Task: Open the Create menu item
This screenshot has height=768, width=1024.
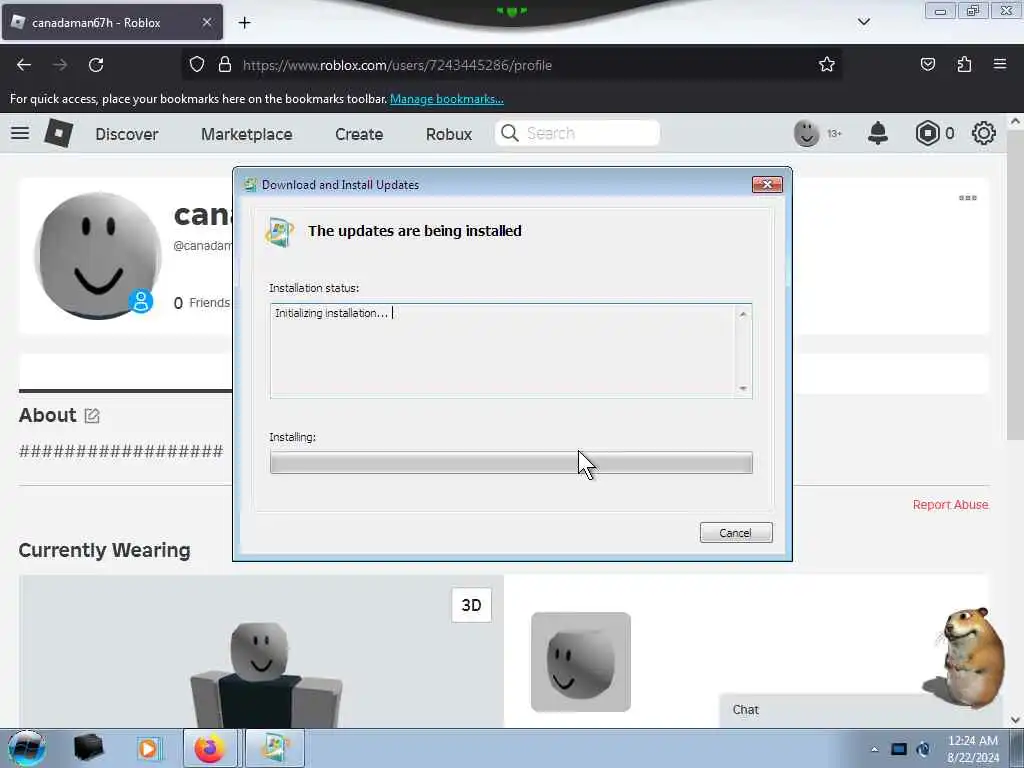Action: 359,134
